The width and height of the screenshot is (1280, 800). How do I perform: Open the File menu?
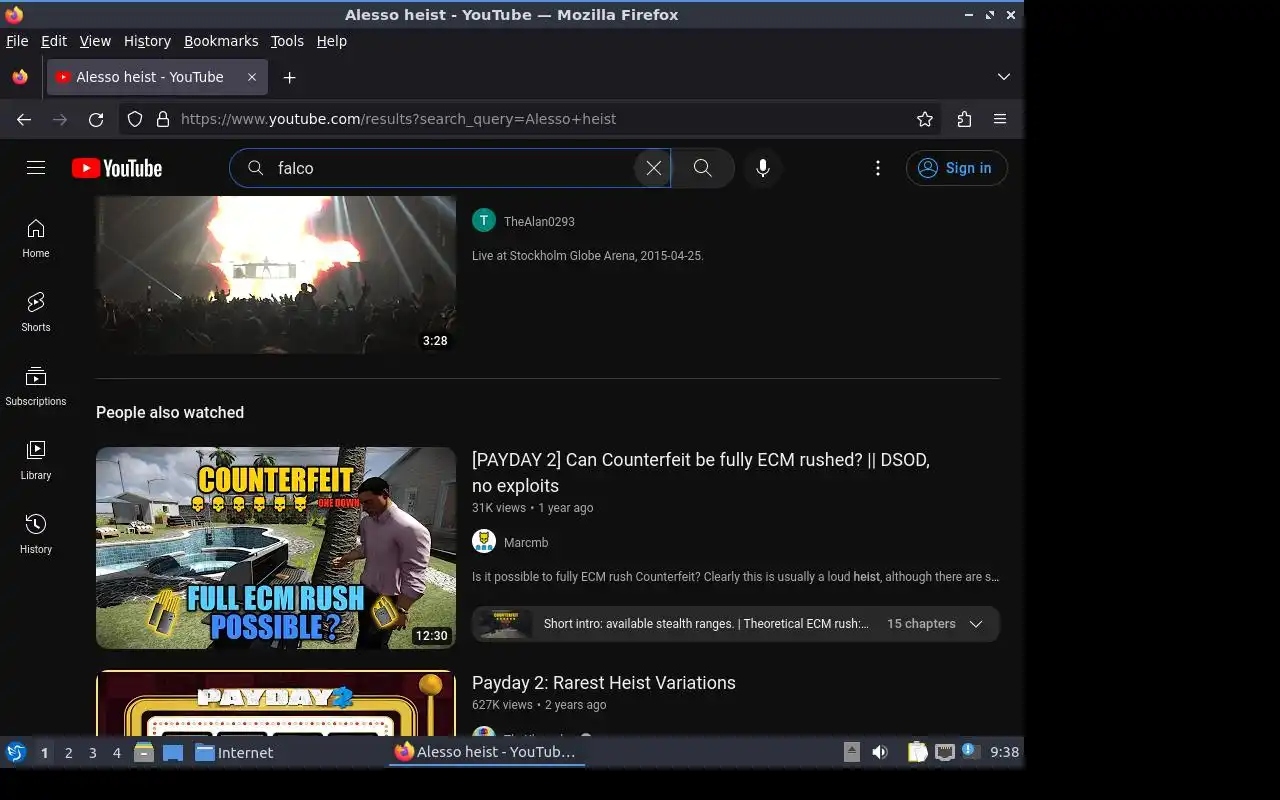tap(17, 41)
